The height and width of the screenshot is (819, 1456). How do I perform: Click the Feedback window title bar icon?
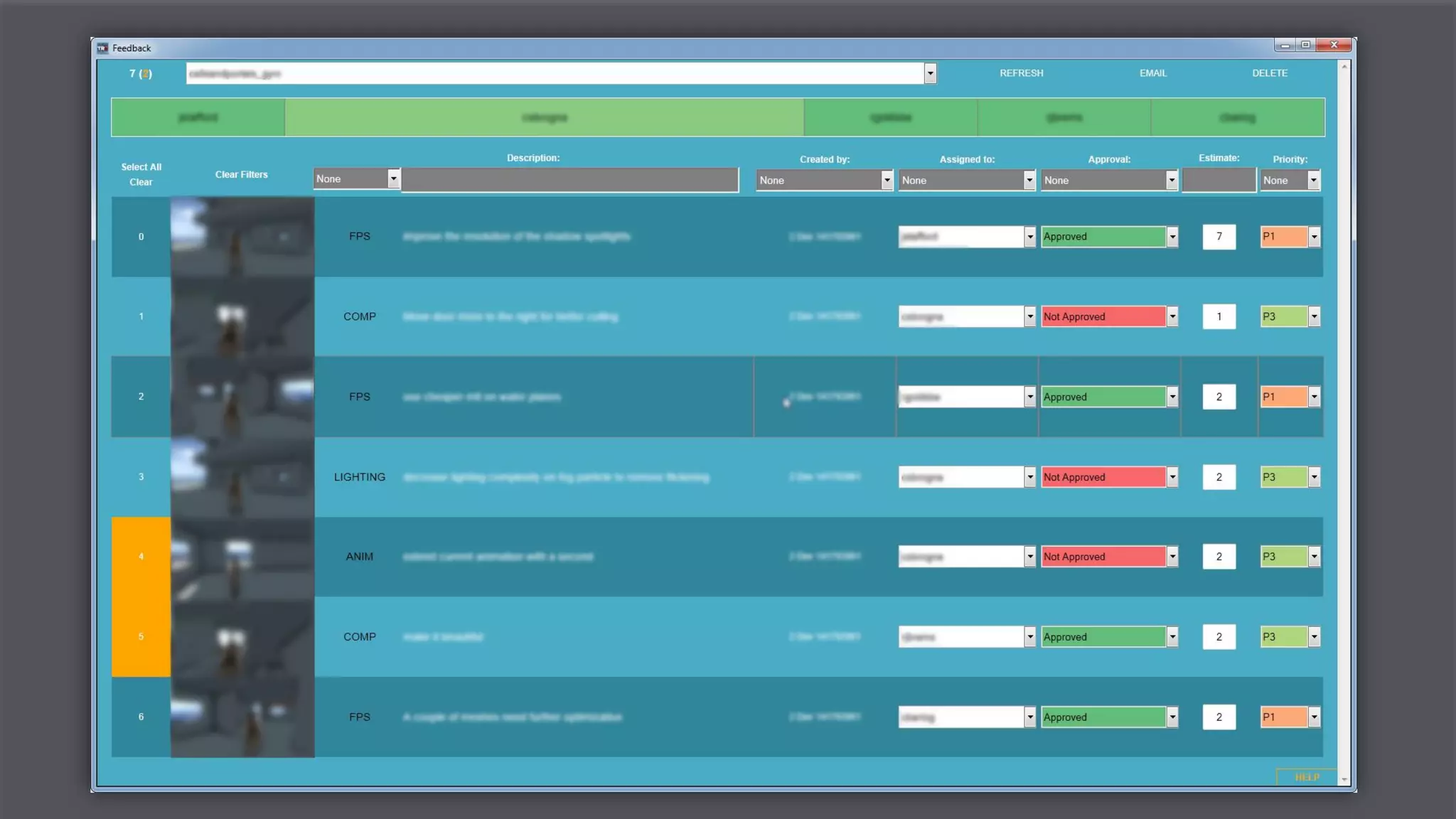[x=102, y=48]
